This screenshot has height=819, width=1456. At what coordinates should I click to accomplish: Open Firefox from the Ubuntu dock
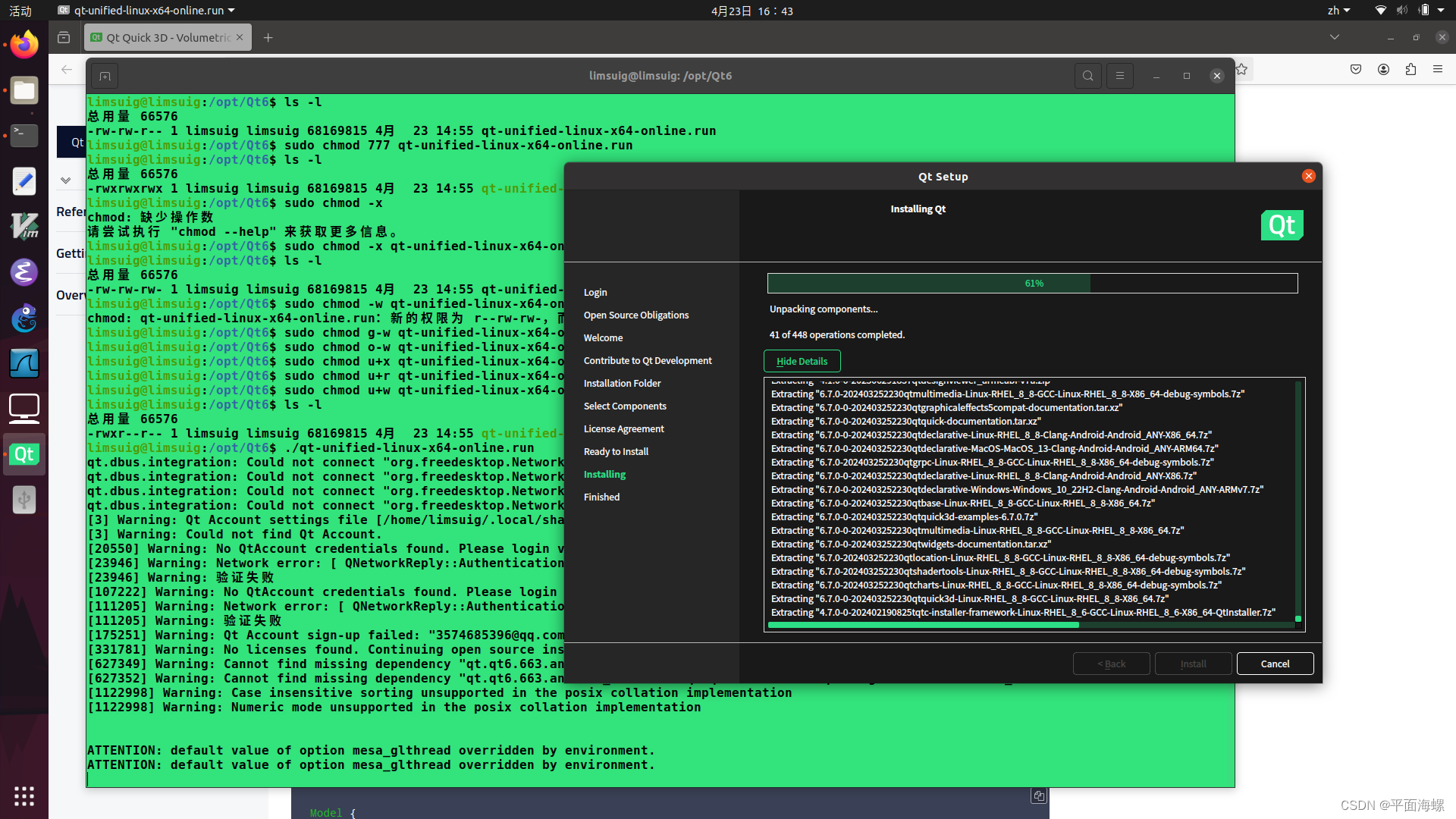(24, 45)
